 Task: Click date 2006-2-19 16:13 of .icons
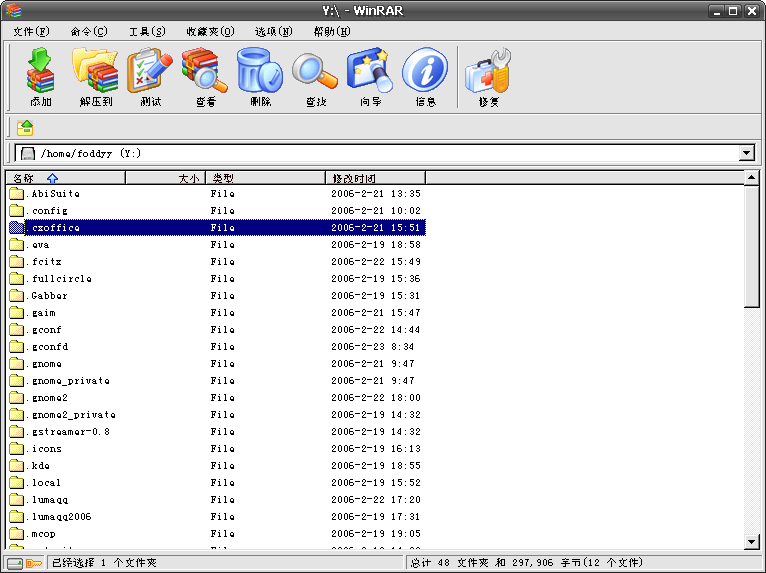click(376, 448)
